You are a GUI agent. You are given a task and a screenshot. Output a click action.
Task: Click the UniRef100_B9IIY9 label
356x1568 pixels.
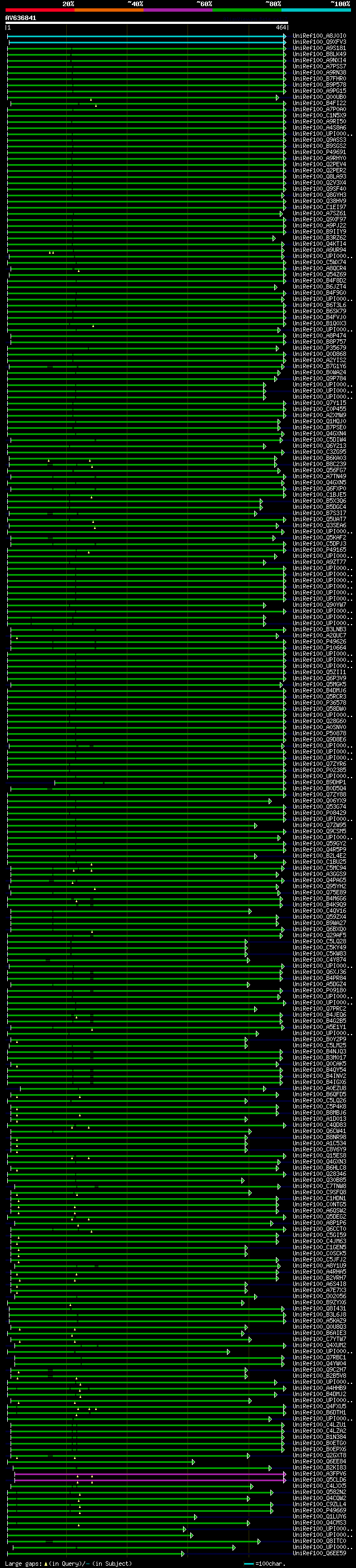point(319,231)
